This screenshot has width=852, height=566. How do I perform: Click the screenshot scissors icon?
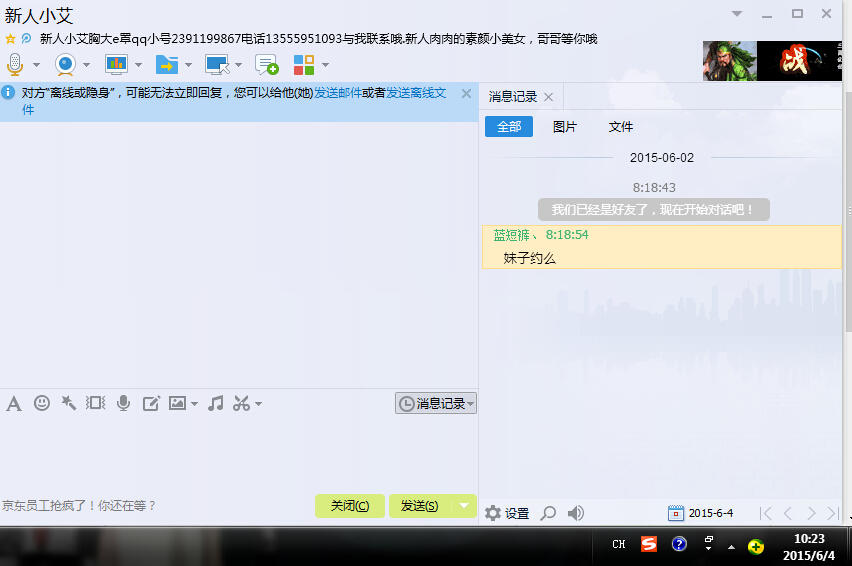click(x=241, y=403)
